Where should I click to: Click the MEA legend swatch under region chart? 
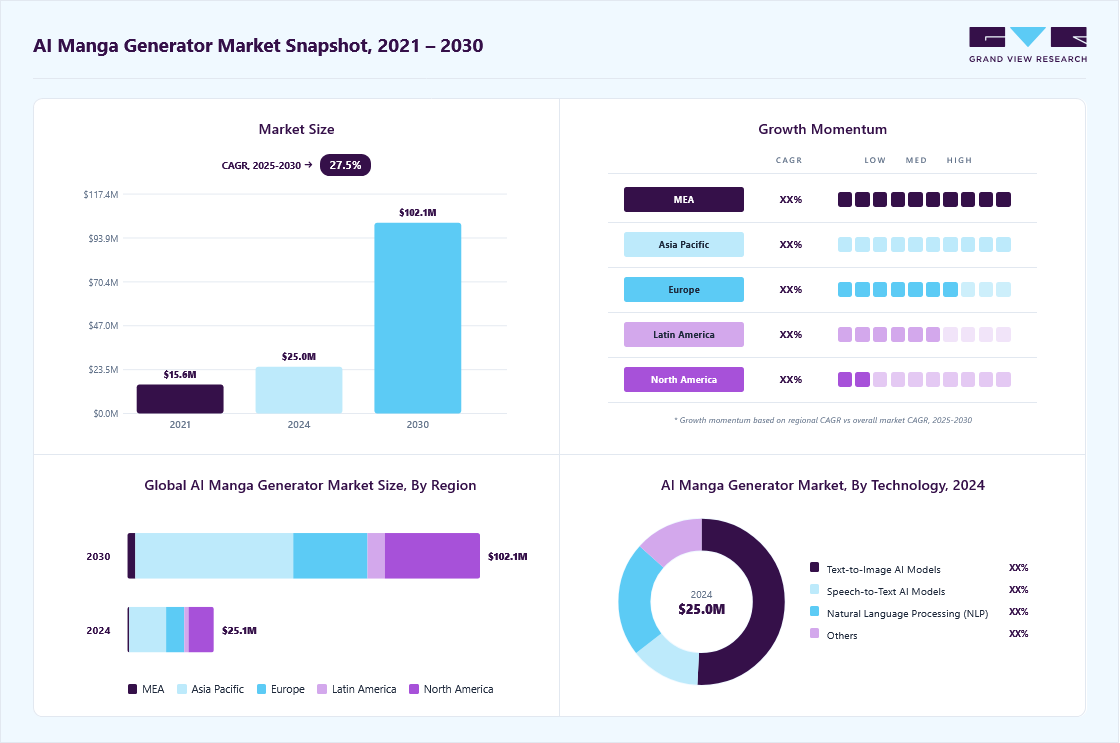tap(132, 689)
